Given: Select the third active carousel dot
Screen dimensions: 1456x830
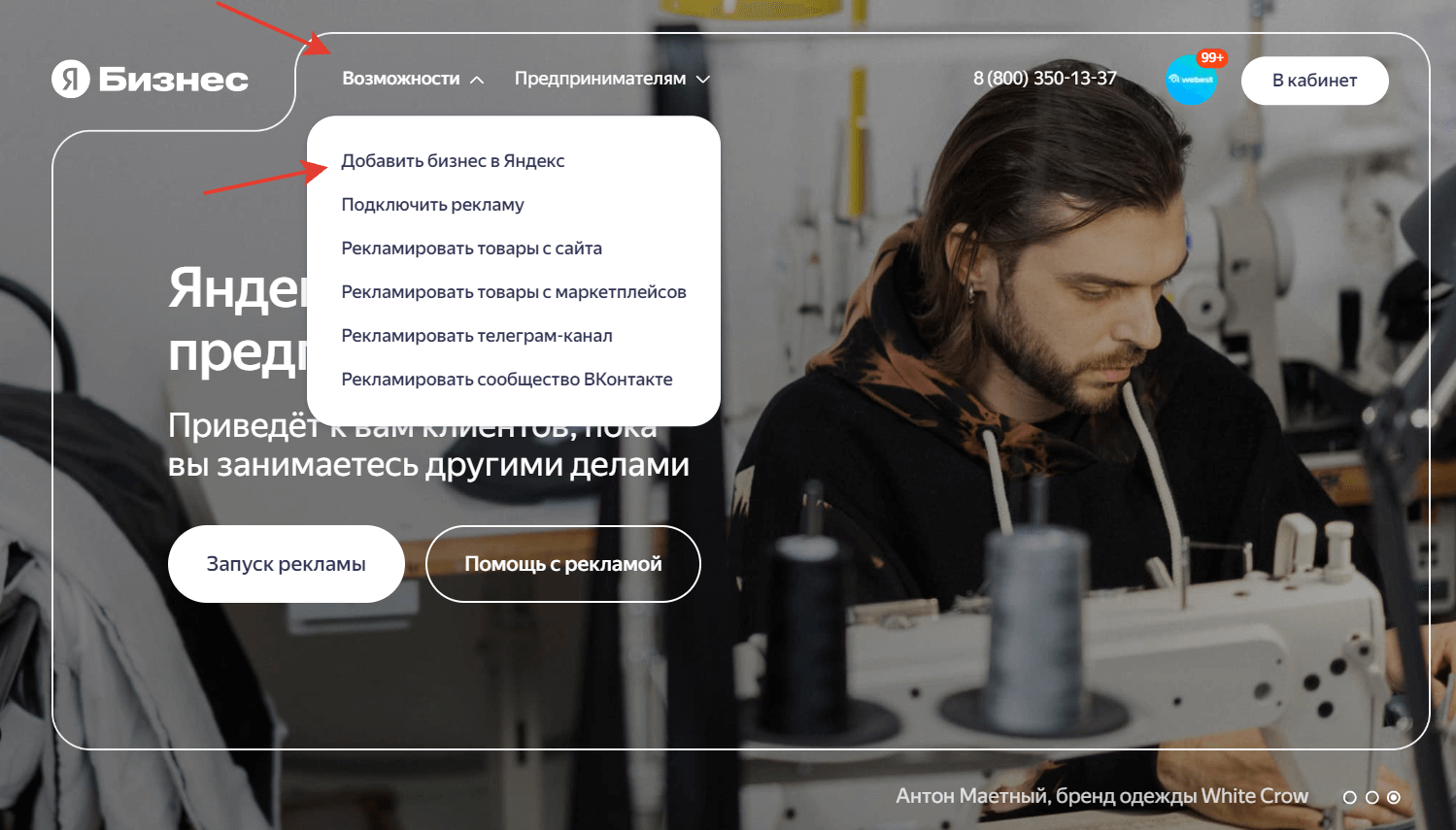Looking at the screenshot, I should tap(1394, 797).
